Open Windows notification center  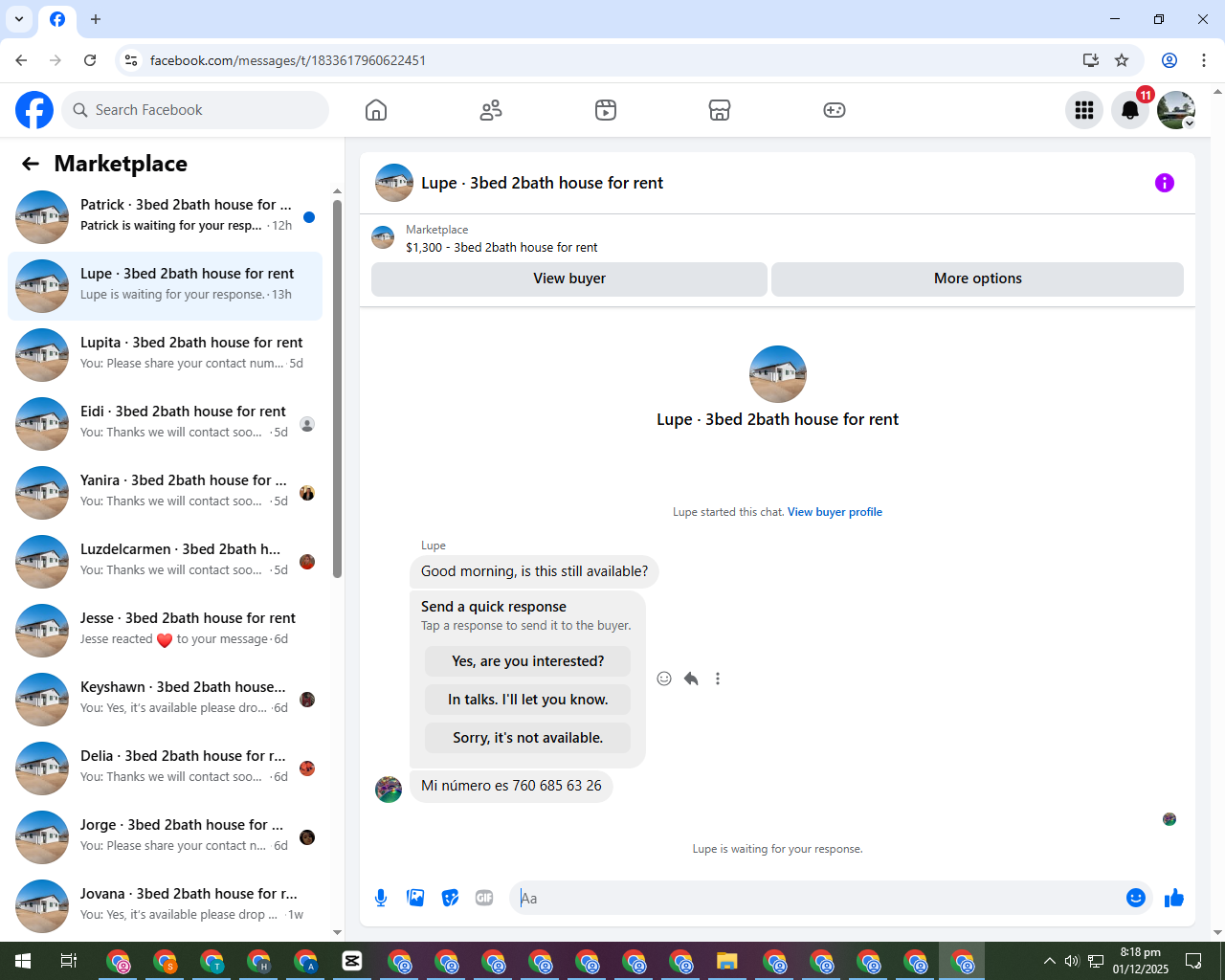pos(1193,961)
